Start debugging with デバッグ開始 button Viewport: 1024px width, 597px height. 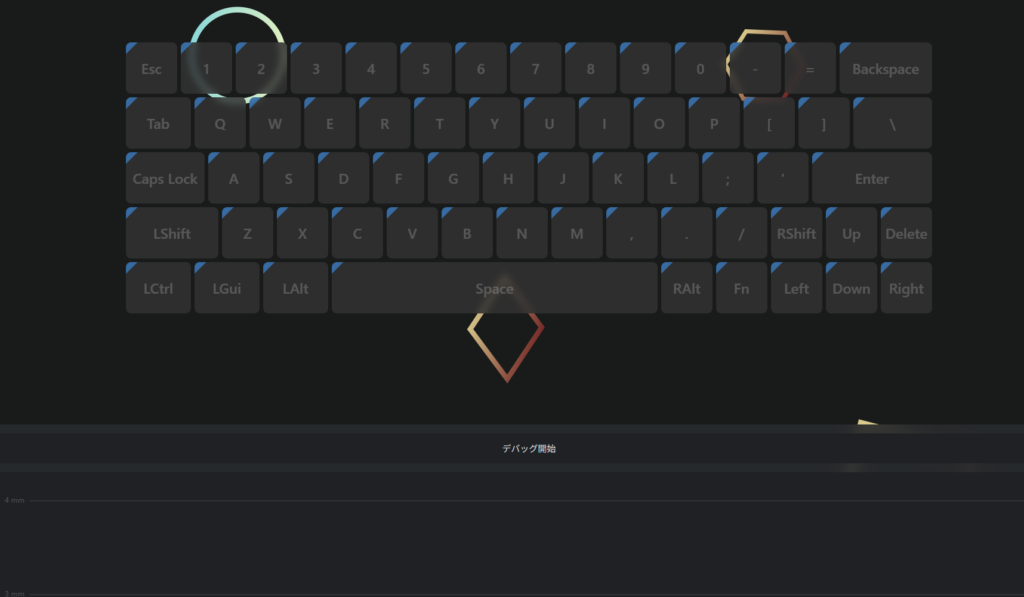[529, 449]
